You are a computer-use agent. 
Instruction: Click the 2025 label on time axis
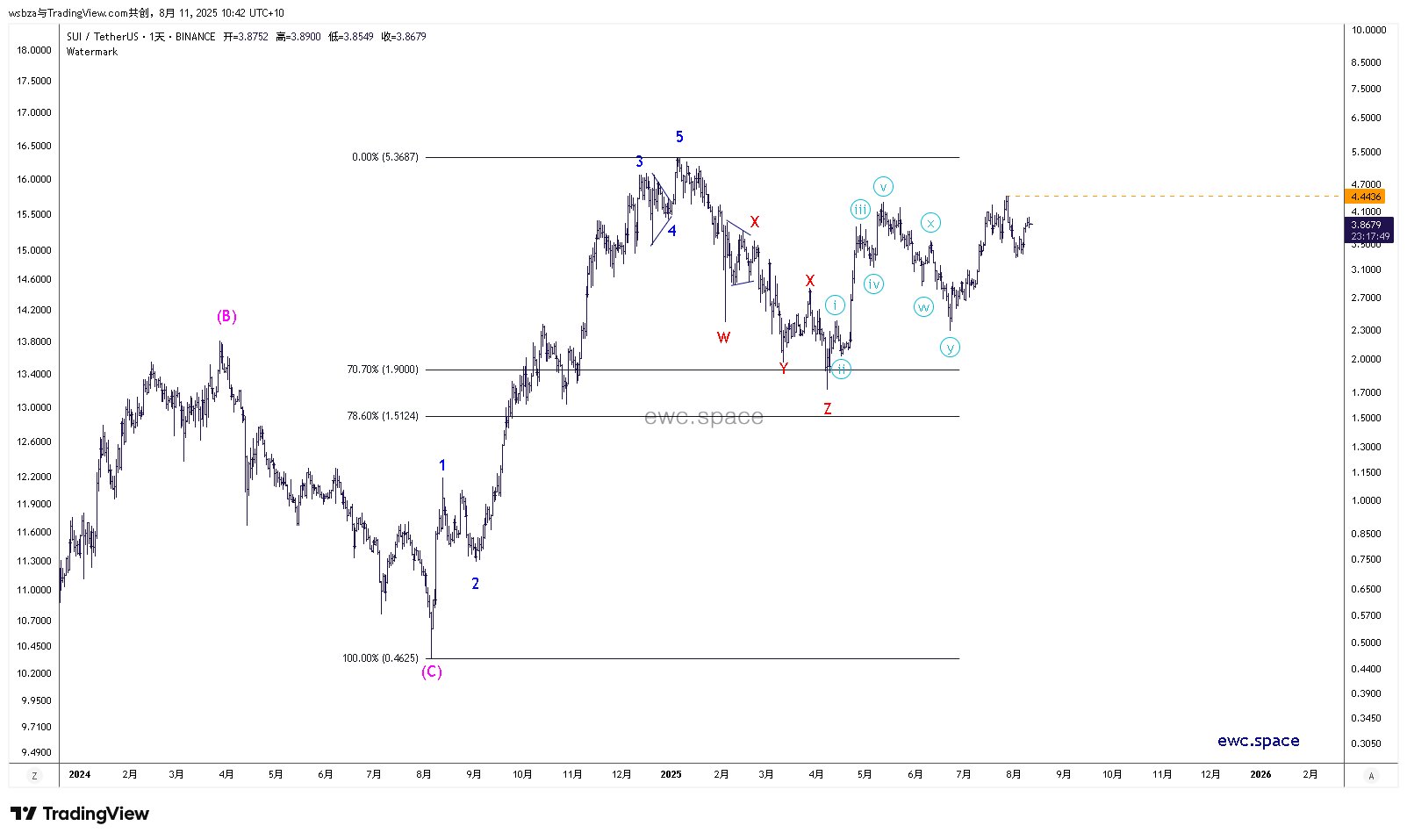pyautogui.click(x=671, y=774)
